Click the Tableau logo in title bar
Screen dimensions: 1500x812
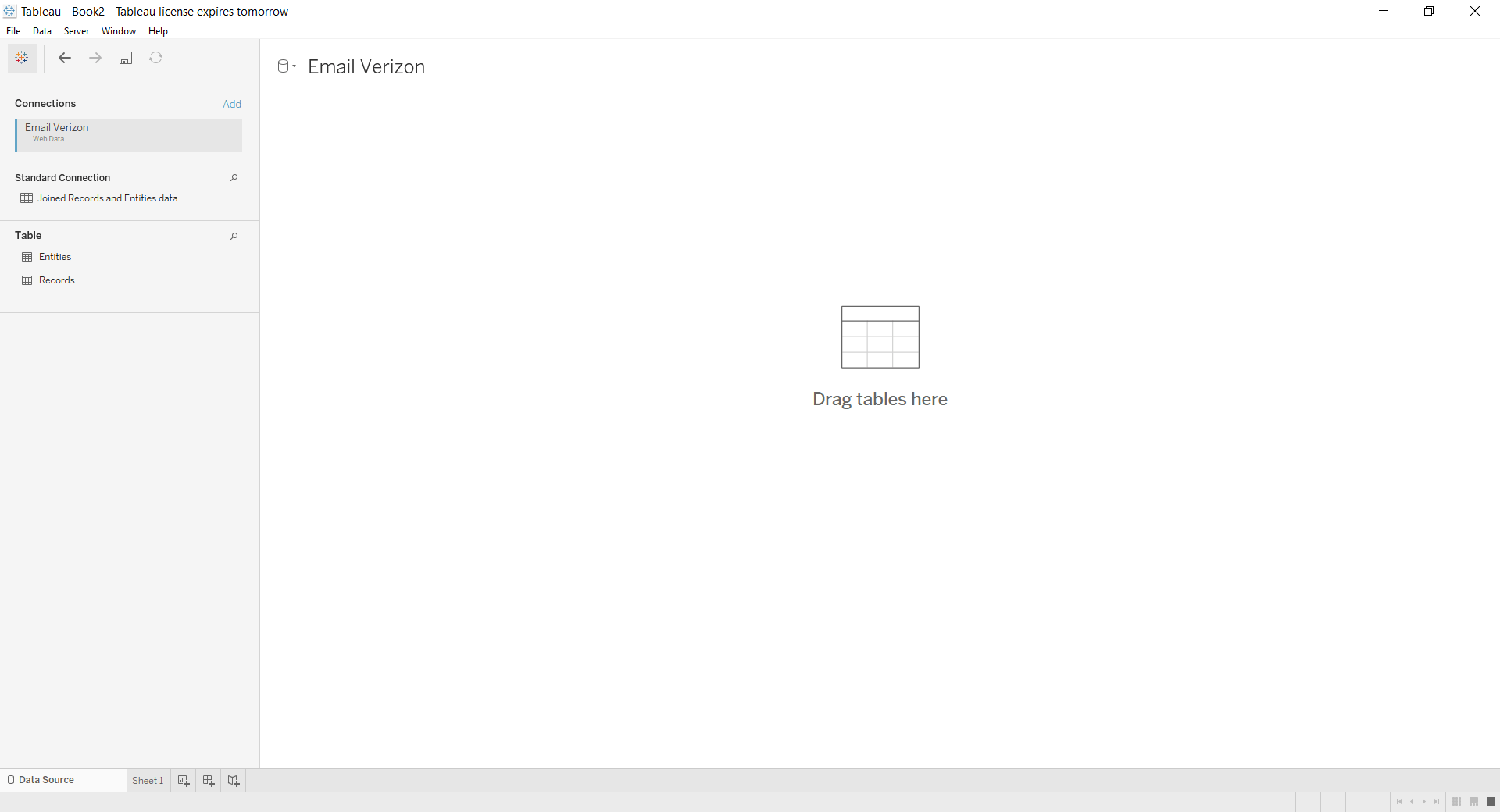pyautogui.click(x=9, y=11)
